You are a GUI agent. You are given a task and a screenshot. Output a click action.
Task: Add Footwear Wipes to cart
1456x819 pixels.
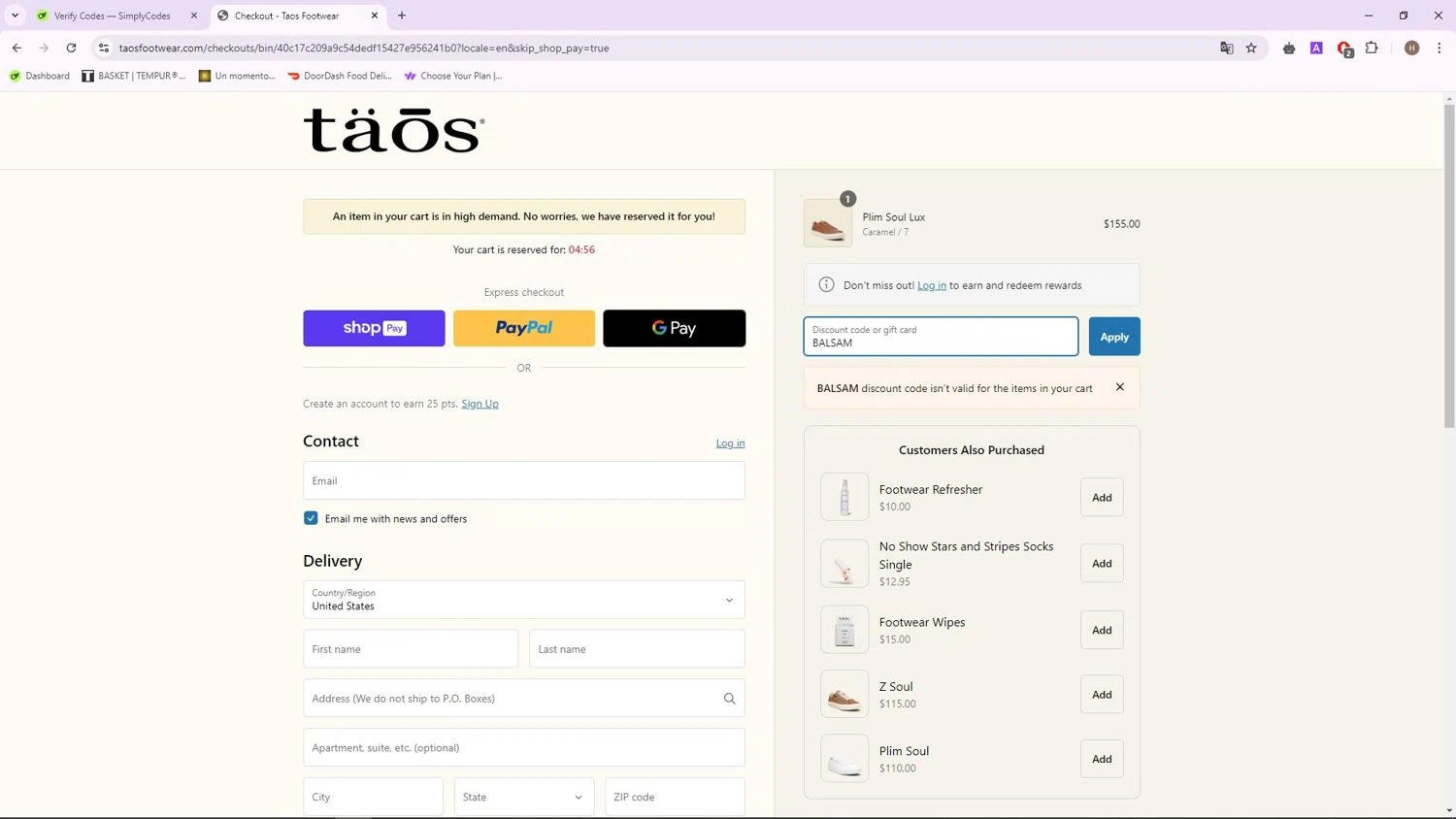(1102, 630)
